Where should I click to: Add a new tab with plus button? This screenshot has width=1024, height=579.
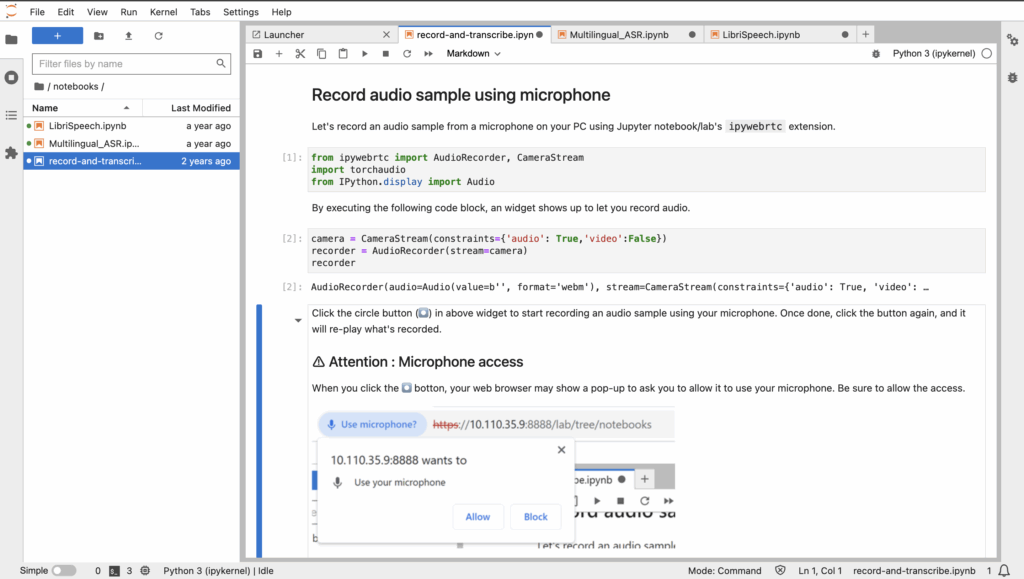(866, 34)
